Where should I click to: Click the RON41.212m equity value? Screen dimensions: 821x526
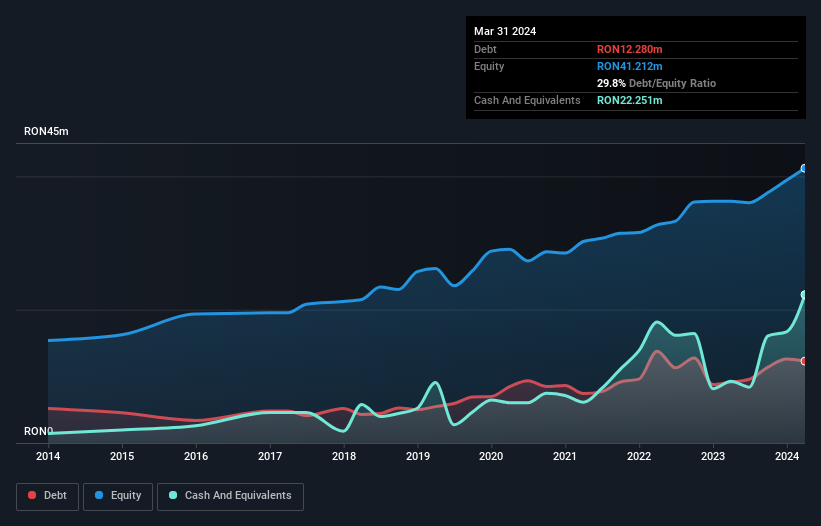click(629, 66)
